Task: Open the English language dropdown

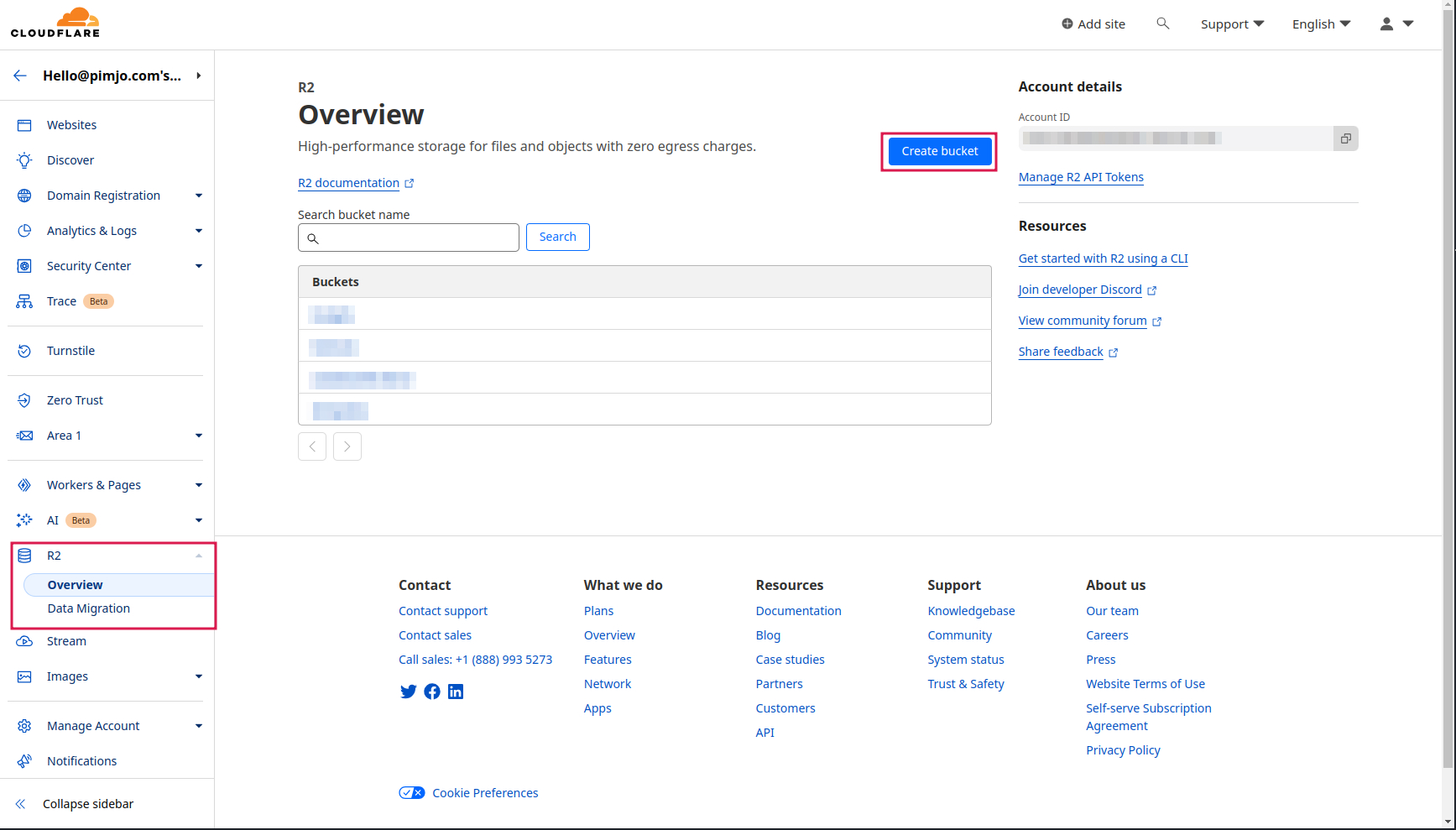Action: pos(1321,24)
